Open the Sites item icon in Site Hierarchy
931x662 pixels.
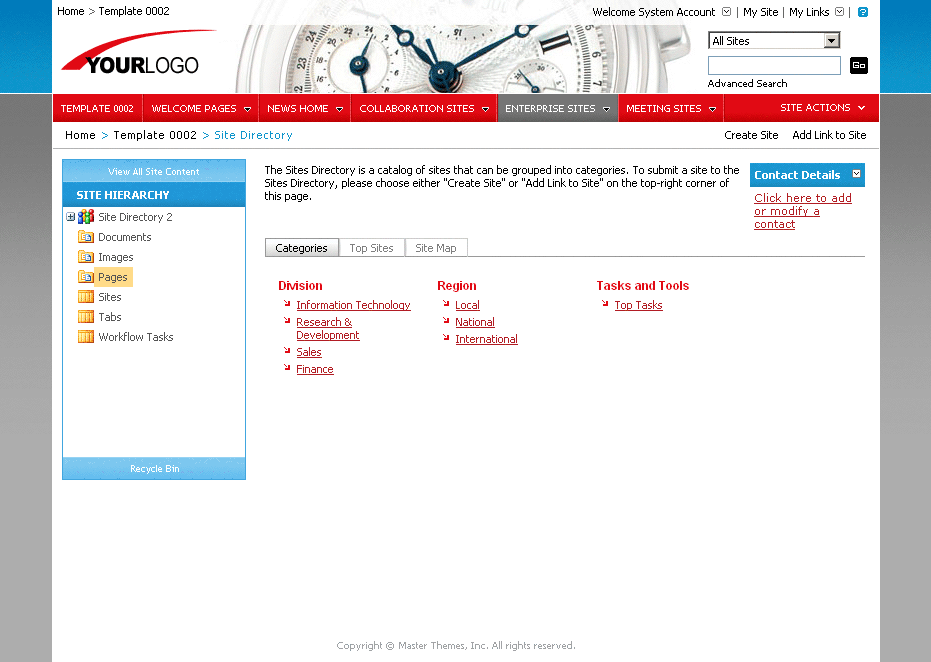[85, 297]
